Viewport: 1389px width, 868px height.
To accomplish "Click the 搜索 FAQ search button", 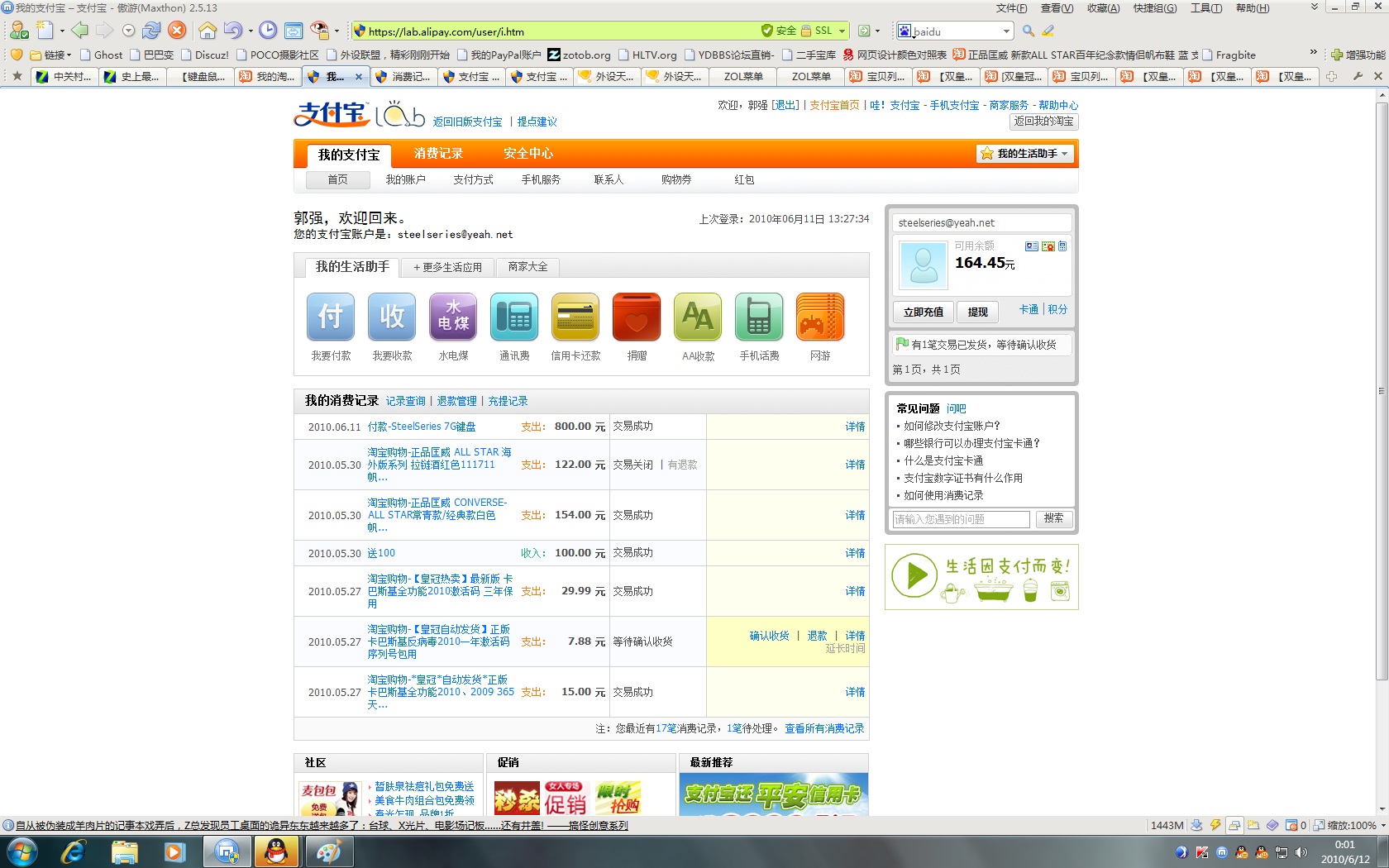I will coord(1053,518).
